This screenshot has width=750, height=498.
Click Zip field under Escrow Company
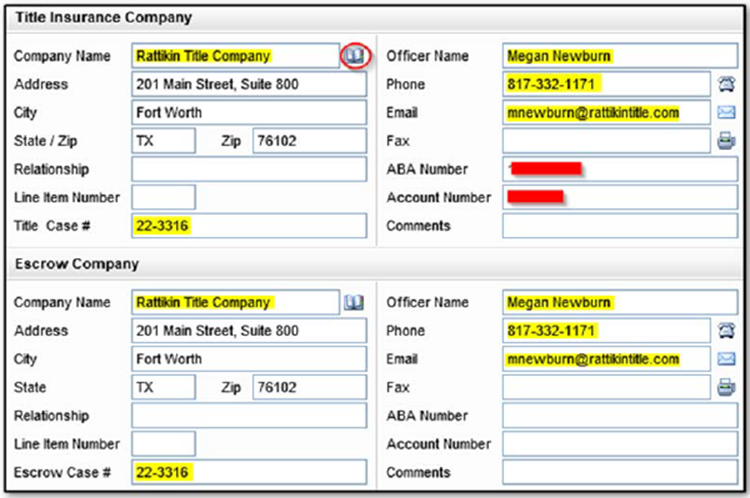[x=309, y=387]
